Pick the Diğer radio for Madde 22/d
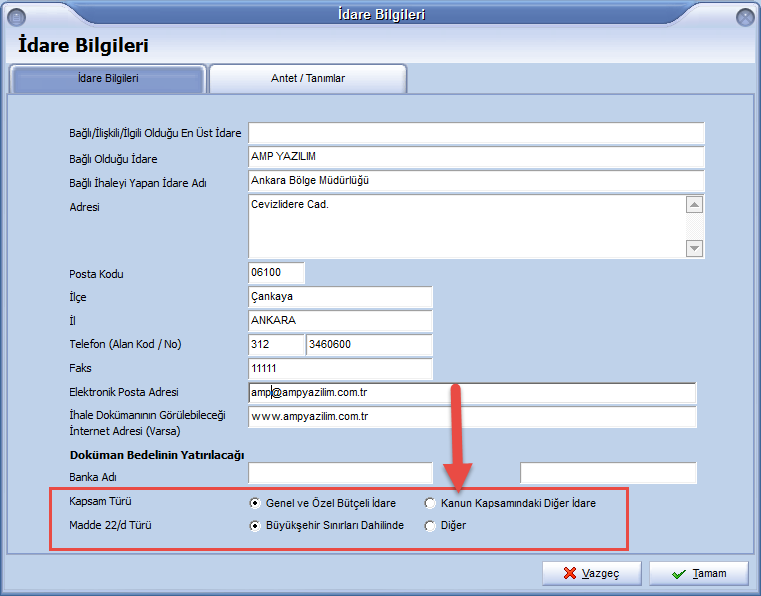 [431, 525]
